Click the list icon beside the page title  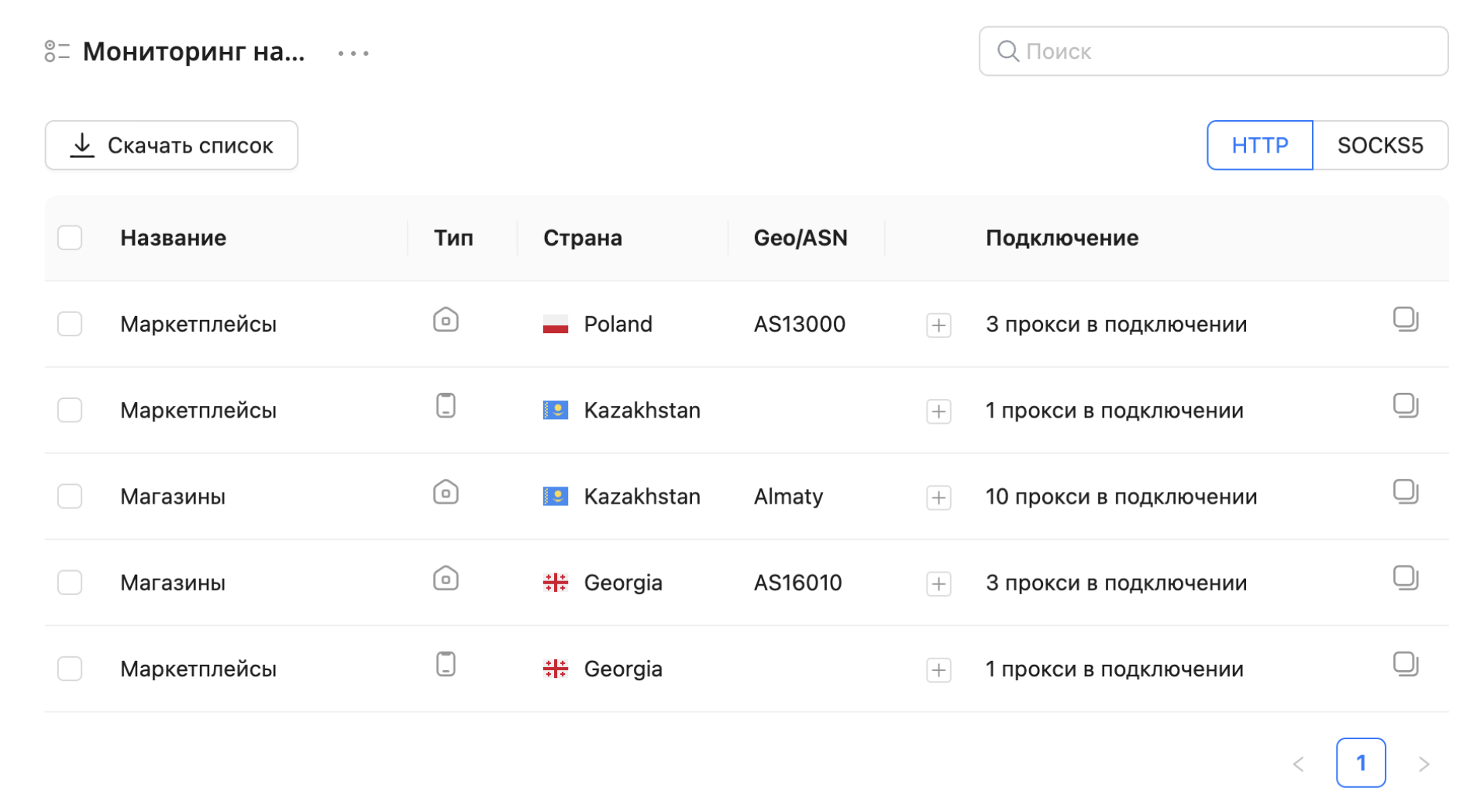point(57,52)
